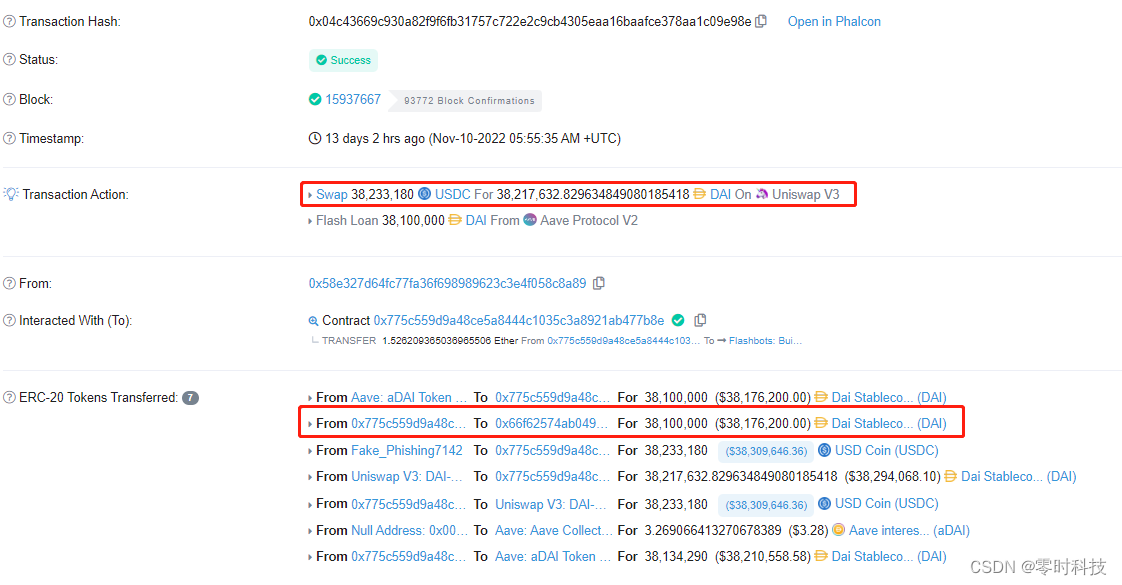The height and width of the screenshot is (585, 1122).
Task: Click the Success status badge
Action: pos(343,60)
